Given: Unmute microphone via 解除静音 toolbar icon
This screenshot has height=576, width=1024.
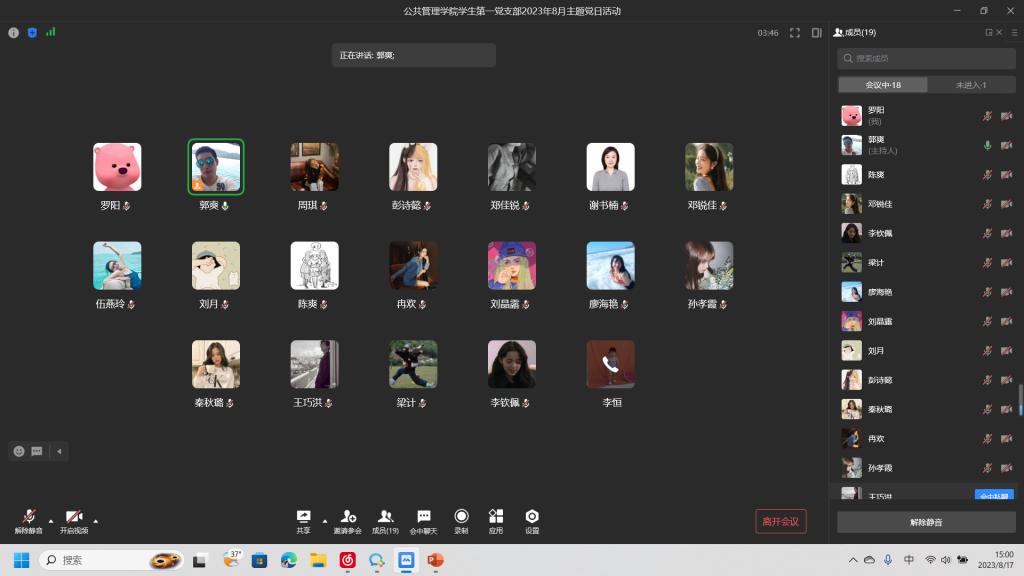Looking at the screenshot, I should (28, 516).
